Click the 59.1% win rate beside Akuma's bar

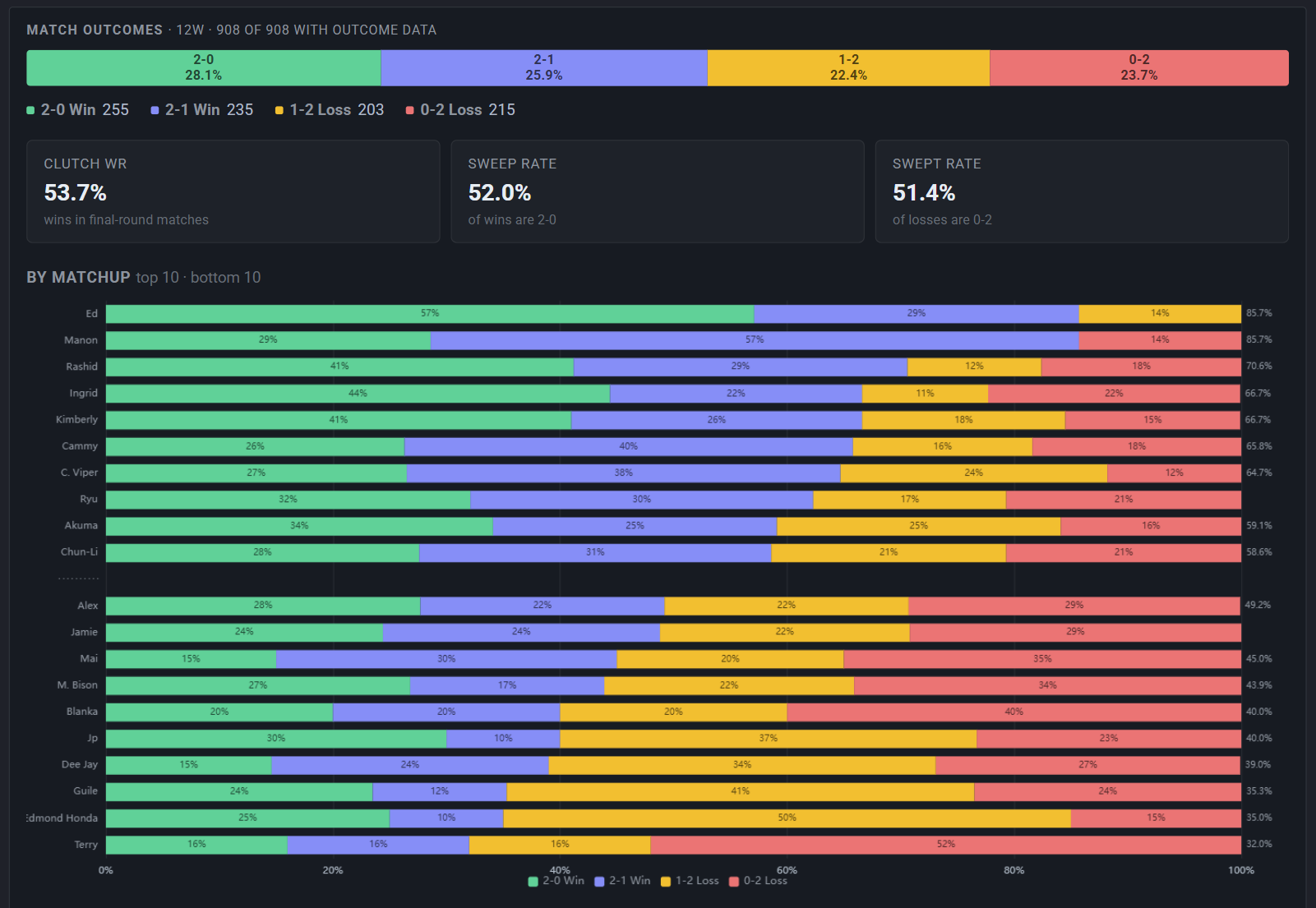1258,525
